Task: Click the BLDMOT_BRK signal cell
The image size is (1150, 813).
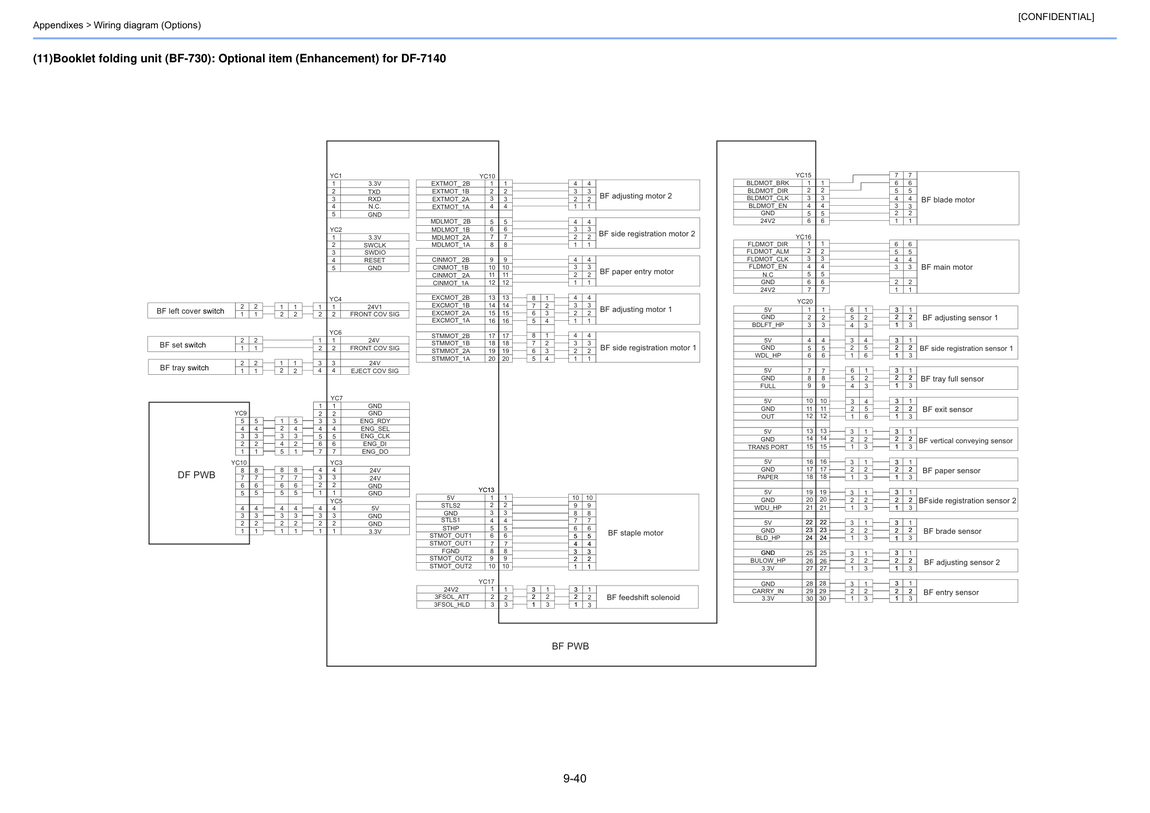Action: (x=767, y=183)
